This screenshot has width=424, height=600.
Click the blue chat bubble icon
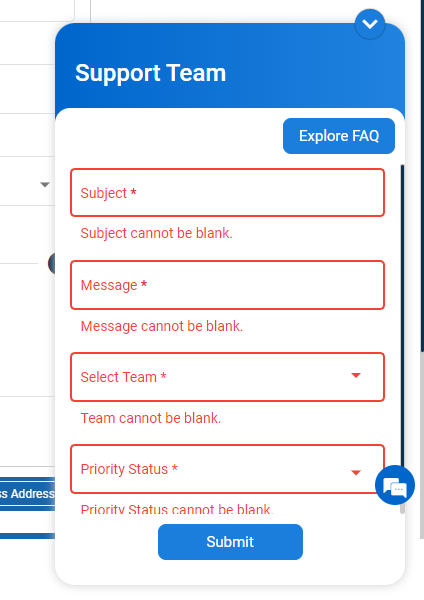click(x=395, y=485)
